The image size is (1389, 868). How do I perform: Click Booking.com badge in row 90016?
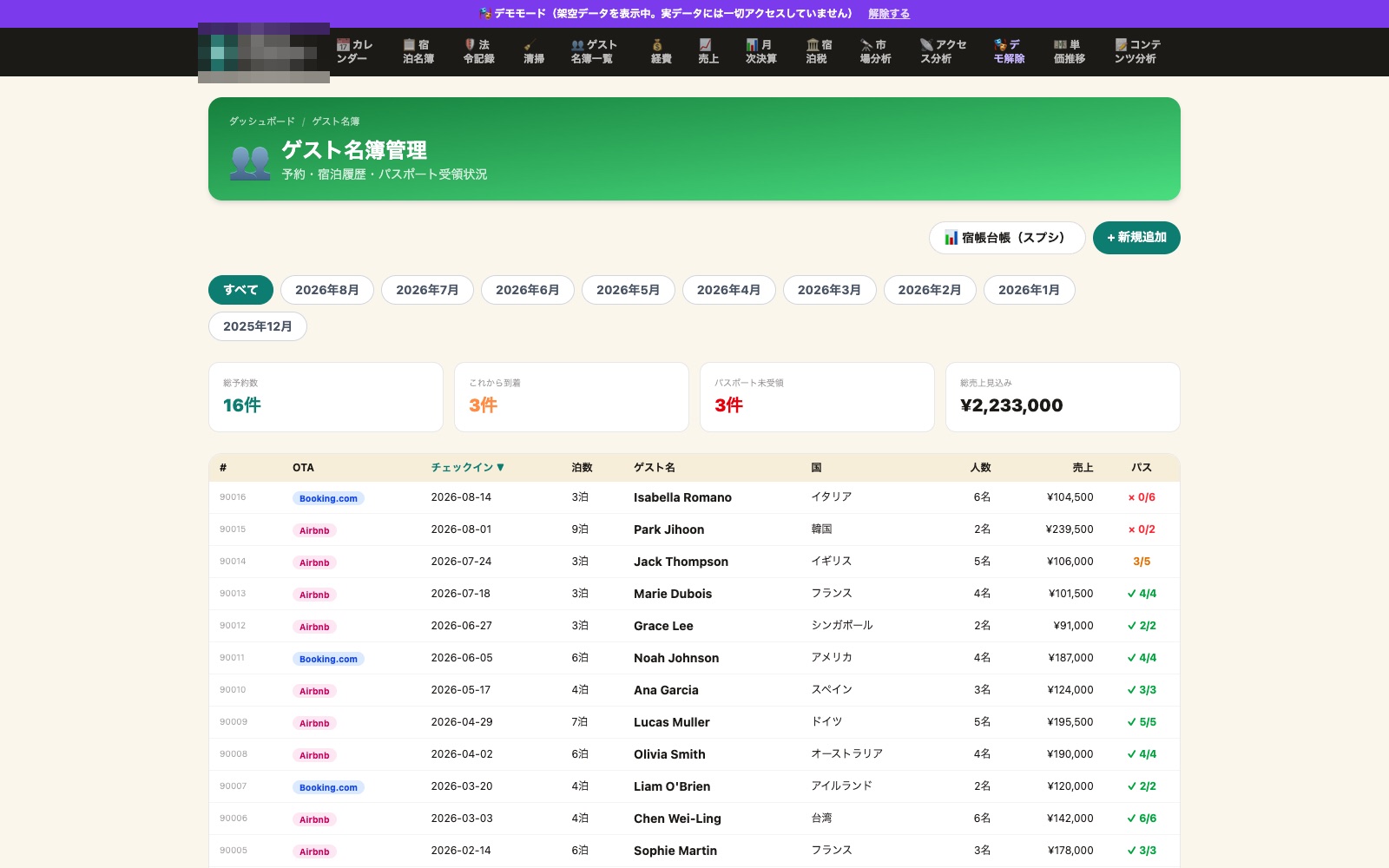pyautogui.click(x=328, y=498)
